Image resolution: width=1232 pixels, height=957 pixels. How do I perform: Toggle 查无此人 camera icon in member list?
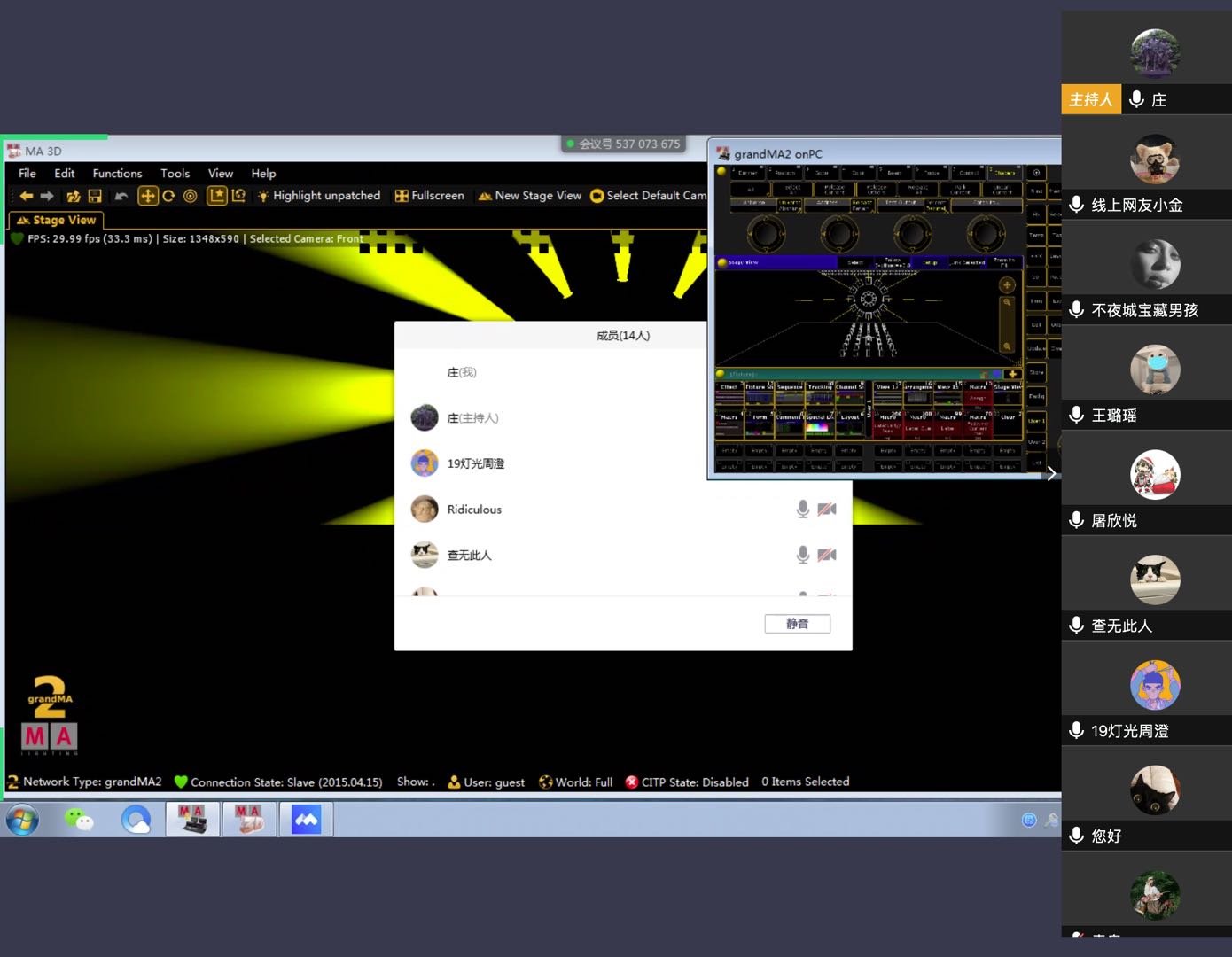(x=827, y=555)
